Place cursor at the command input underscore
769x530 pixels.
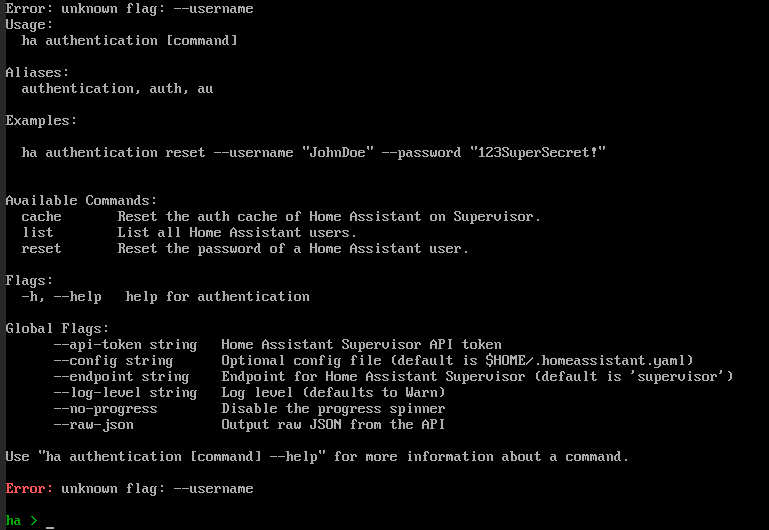tap(50, 523)
